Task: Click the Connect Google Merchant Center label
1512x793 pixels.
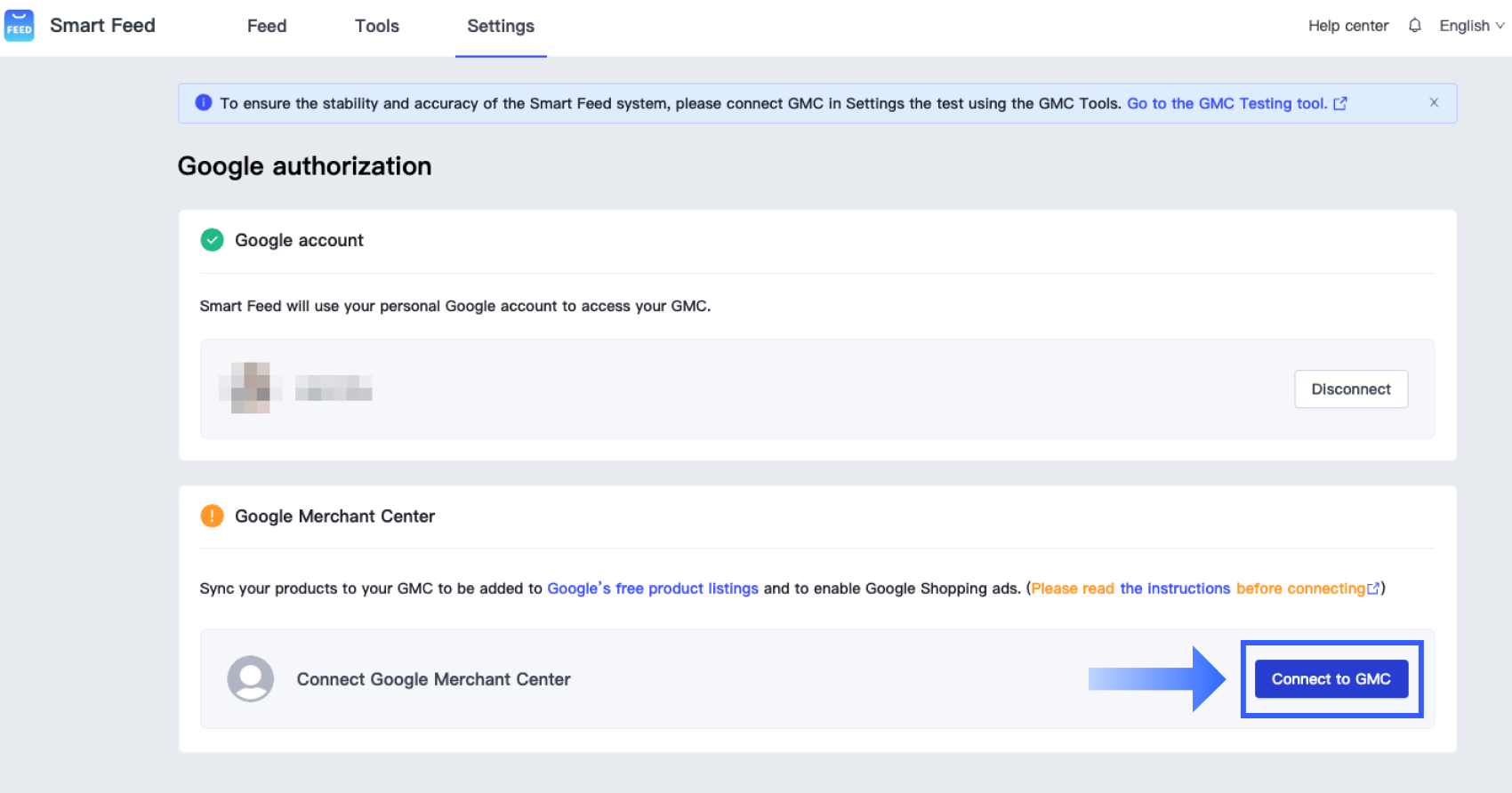Action: pyautogui.click(x=434, y=679)
